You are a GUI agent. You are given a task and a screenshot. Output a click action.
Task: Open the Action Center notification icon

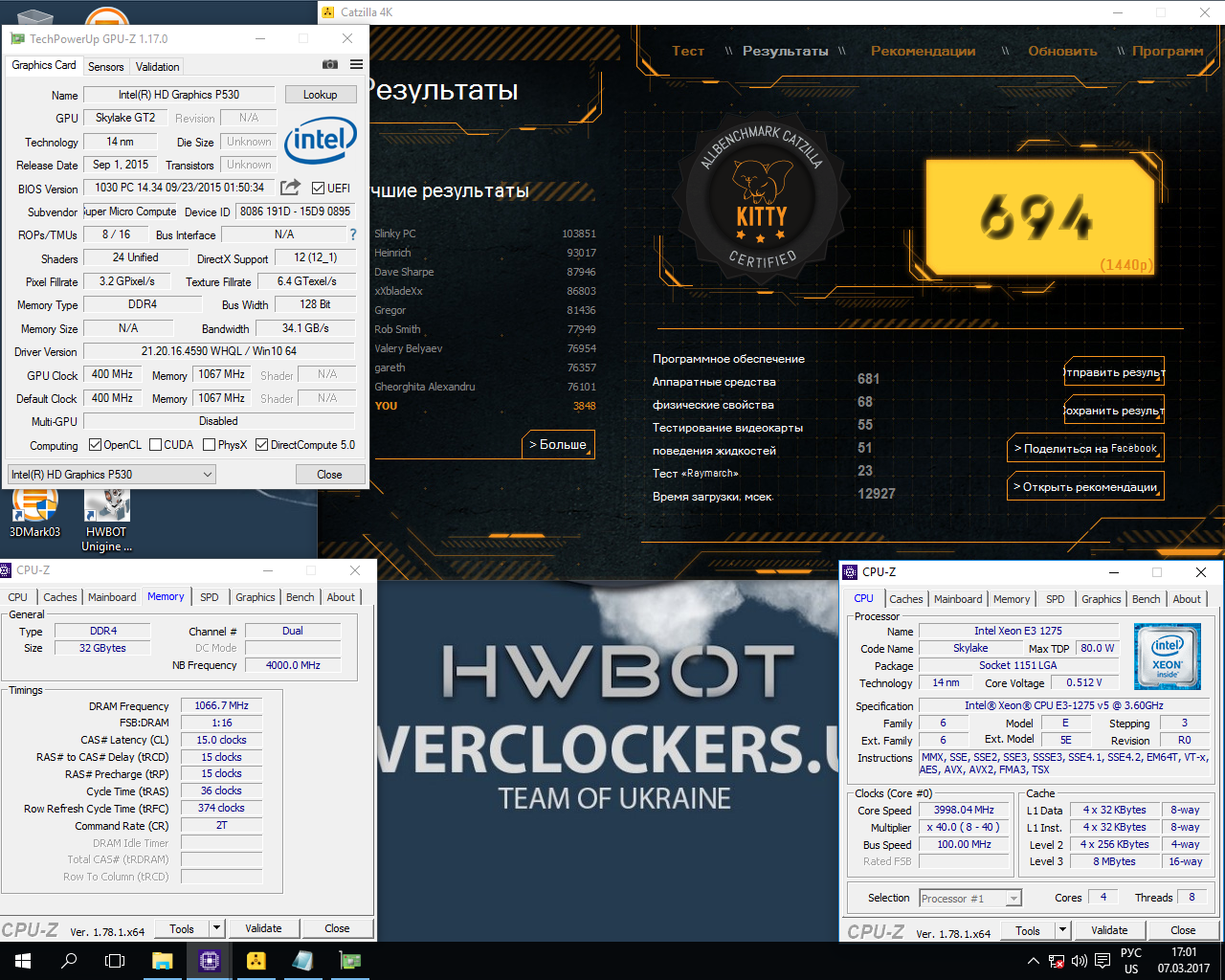pos(1102,961)
